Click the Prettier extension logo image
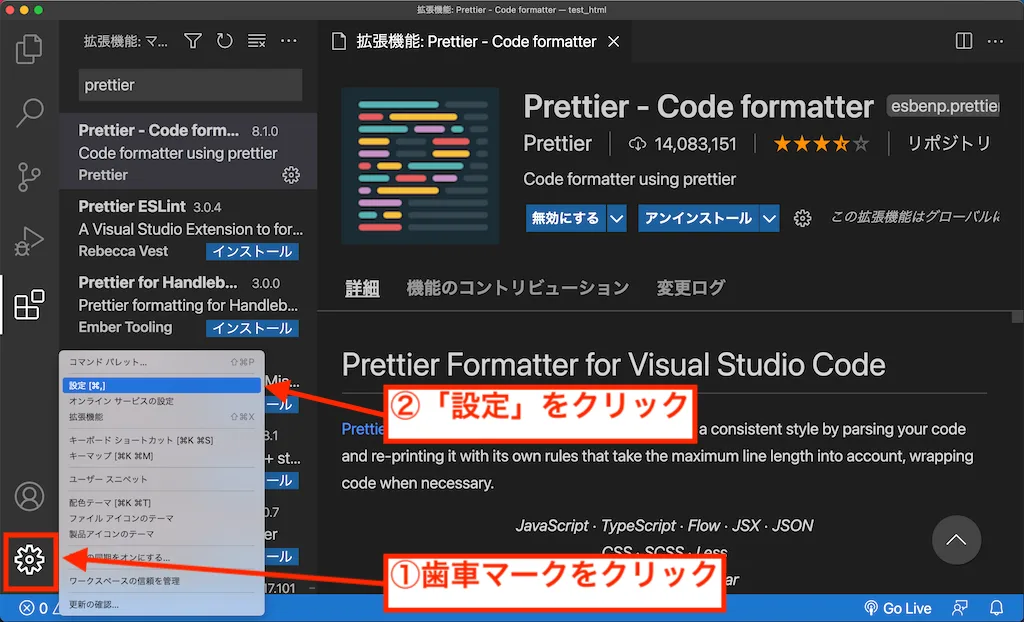Screen dimensions: 1024x622 (421, 166)
